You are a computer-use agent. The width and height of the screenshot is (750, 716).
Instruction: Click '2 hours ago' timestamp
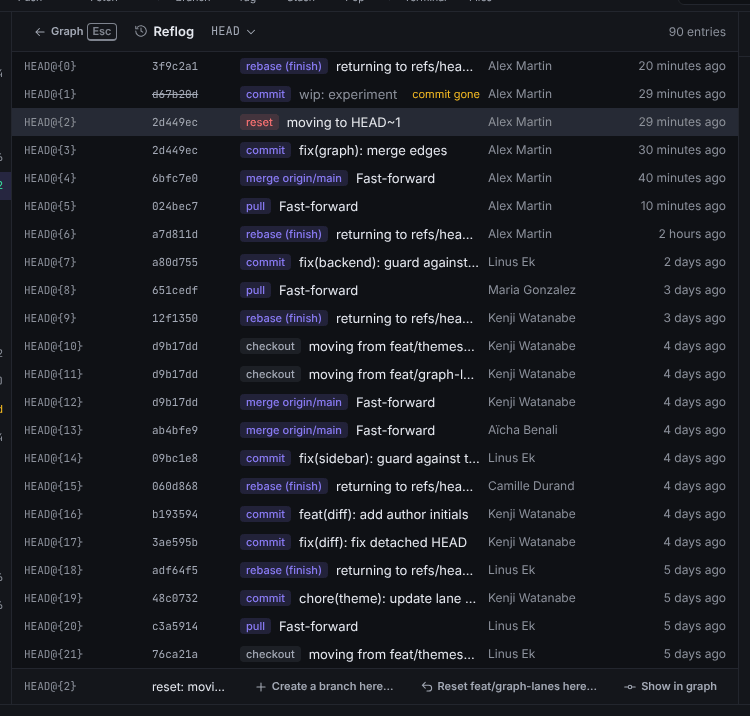pos(692,234)
